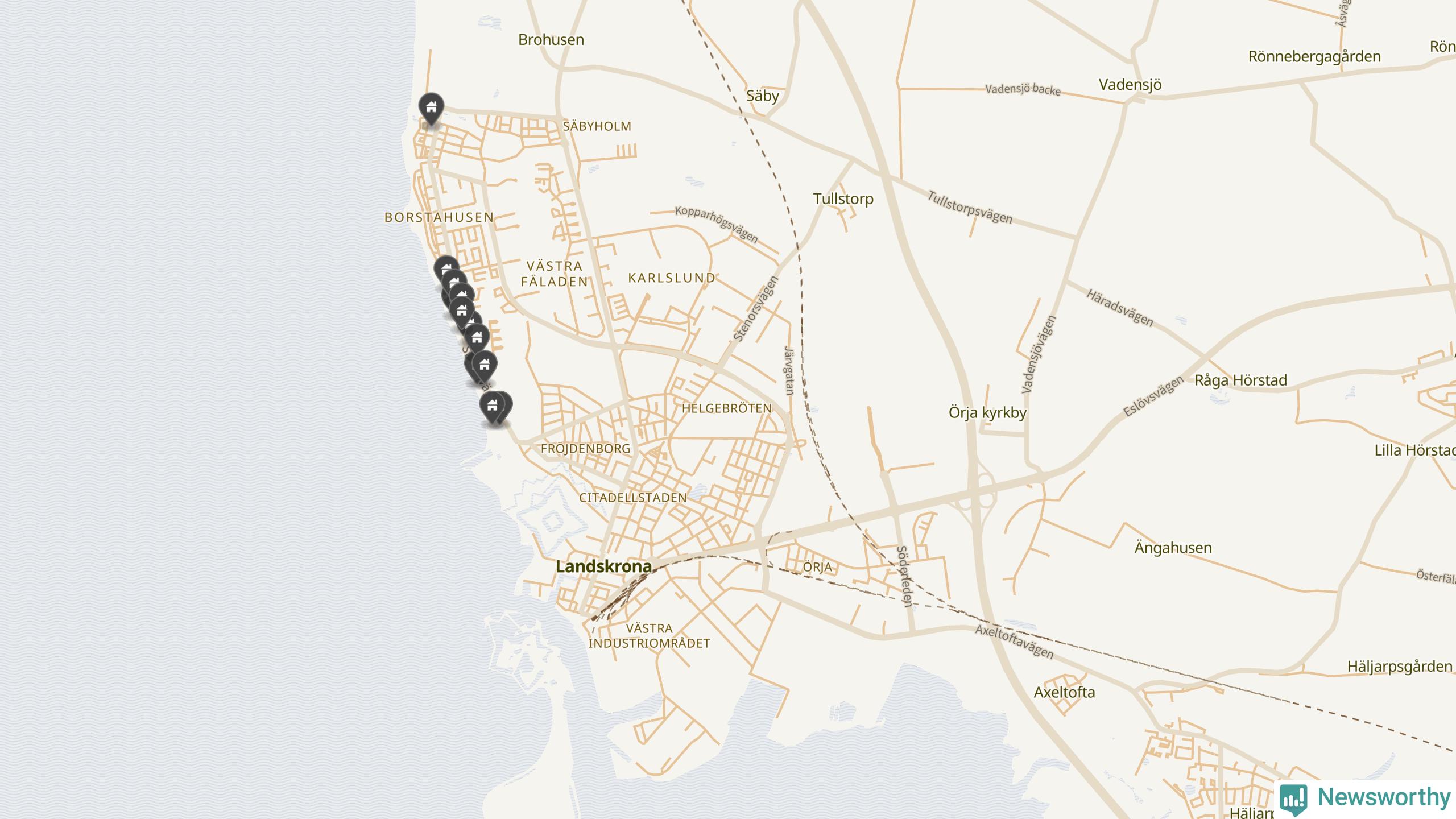Select the partly hidden marker behind the southernmost house pin
The height and width of the screenshot is (819, 1456).
(x=506, y=405)
